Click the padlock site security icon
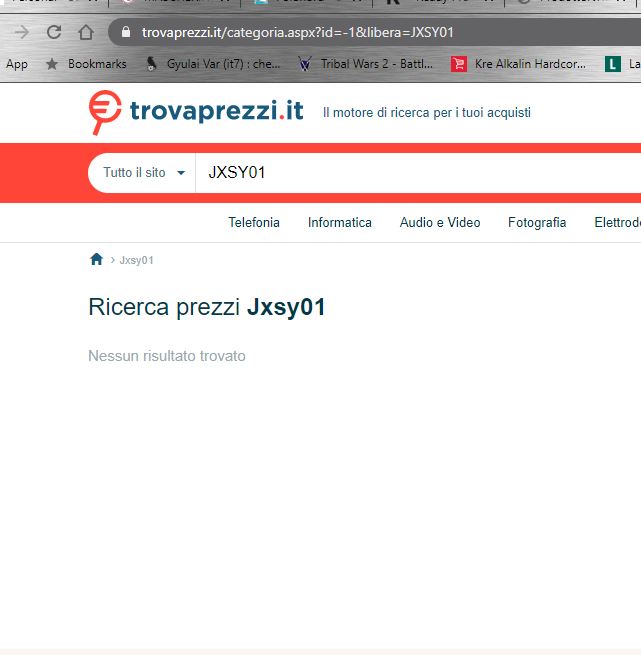 (126, 32)
